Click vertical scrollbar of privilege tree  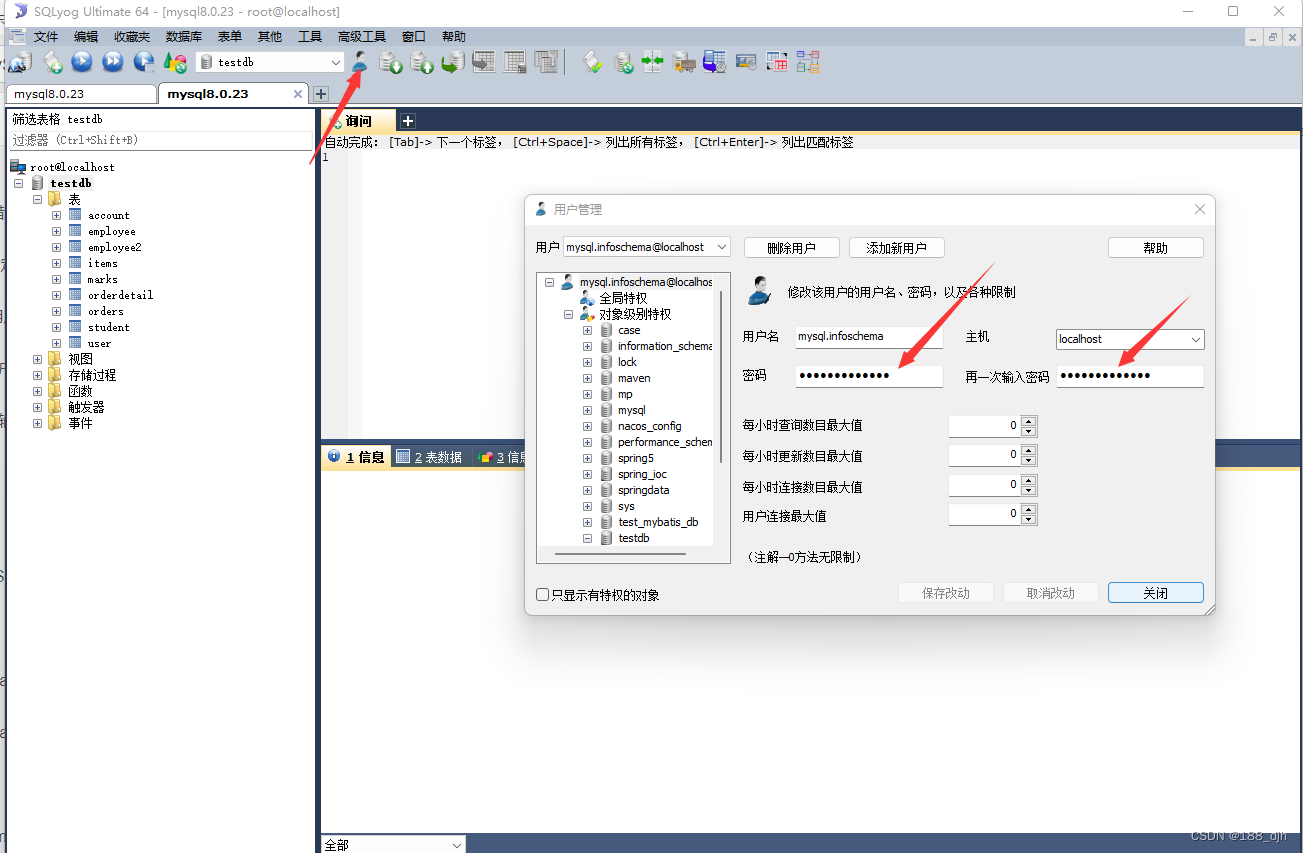(x=721, y=375)
